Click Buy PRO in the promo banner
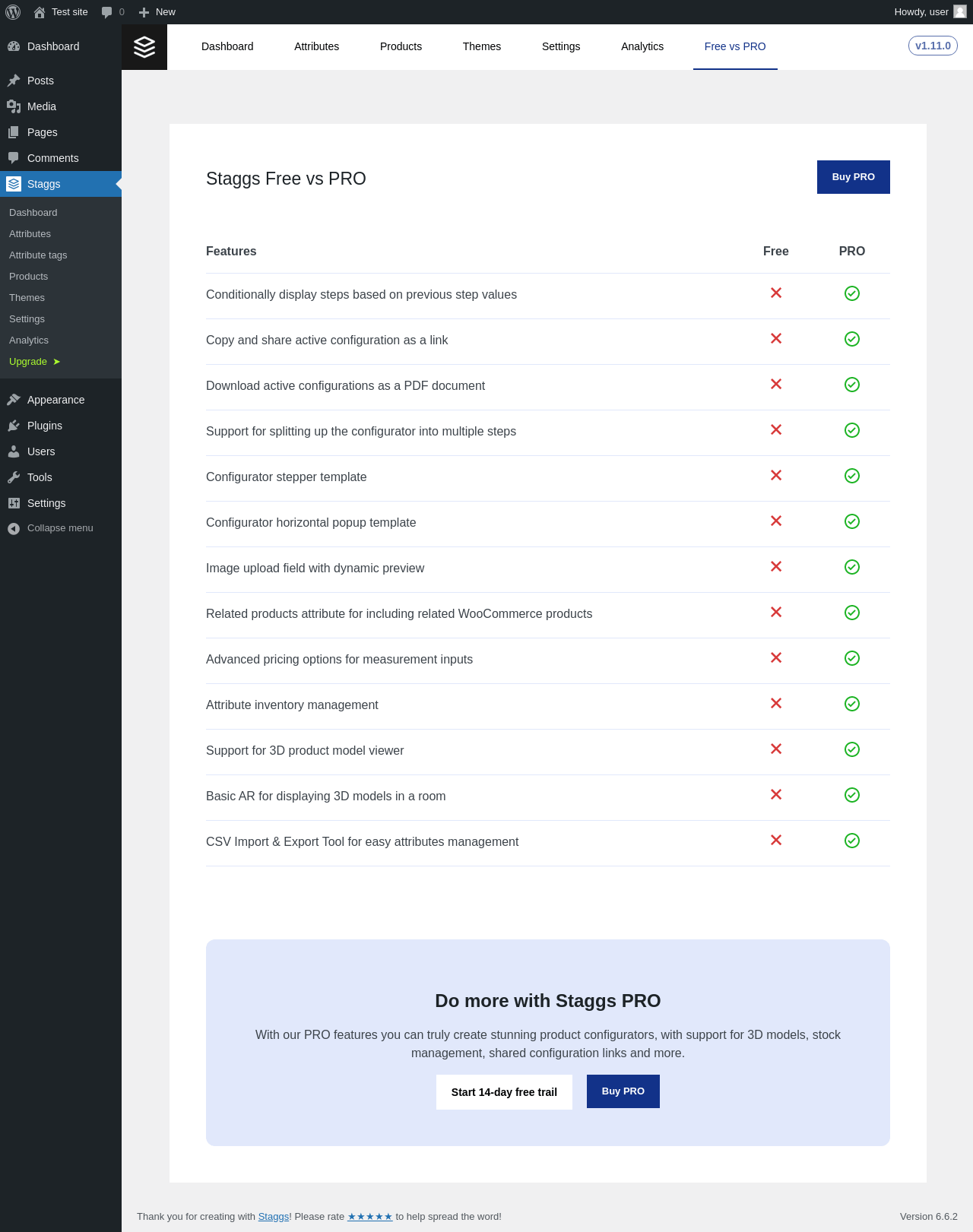Image resolution: width=973 pixels, height=1232 pixels. (623, 1091)
